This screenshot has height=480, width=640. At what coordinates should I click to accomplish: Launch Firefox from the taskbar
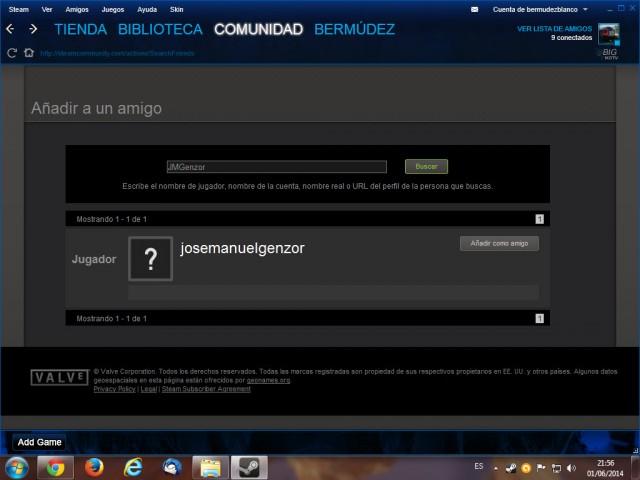(94, 467)
